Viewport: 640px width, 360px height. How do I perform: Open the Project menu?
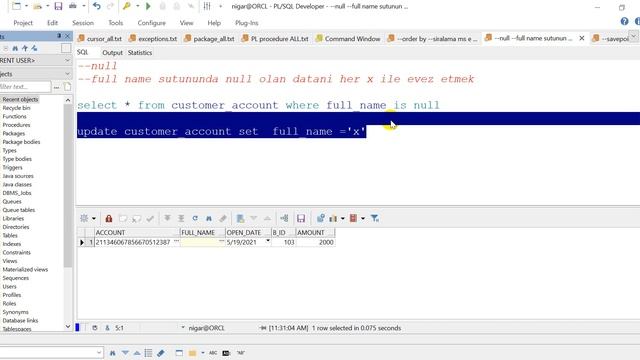(x=23, y=23)
